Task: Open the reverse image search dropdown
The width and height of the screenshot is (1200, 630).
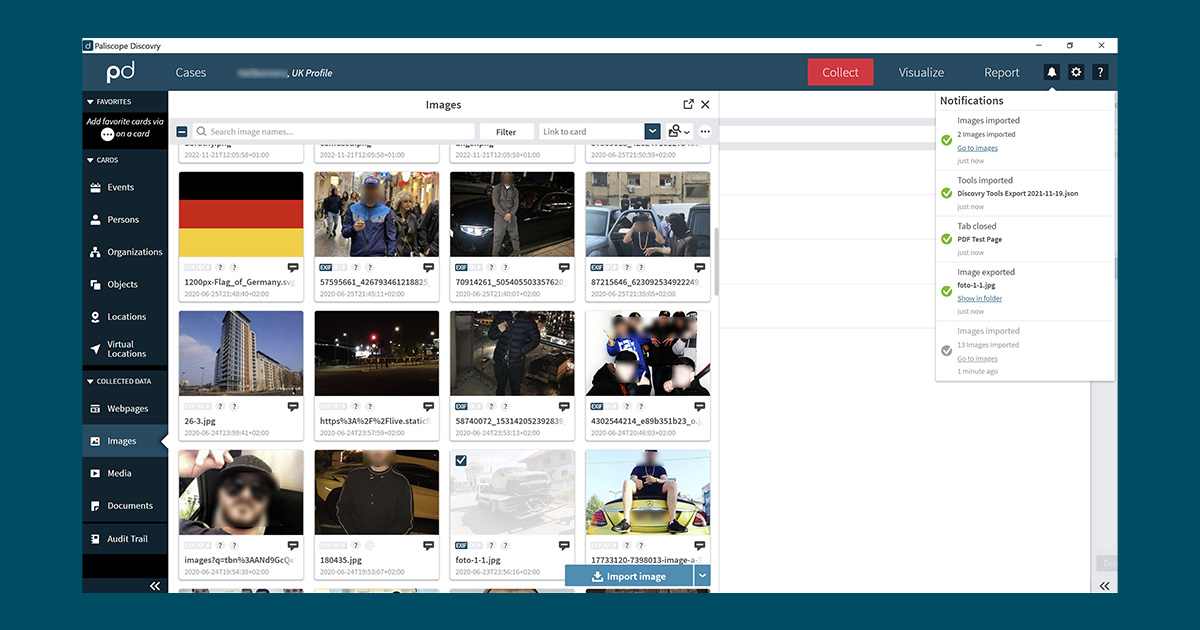Action: (680, 131)
